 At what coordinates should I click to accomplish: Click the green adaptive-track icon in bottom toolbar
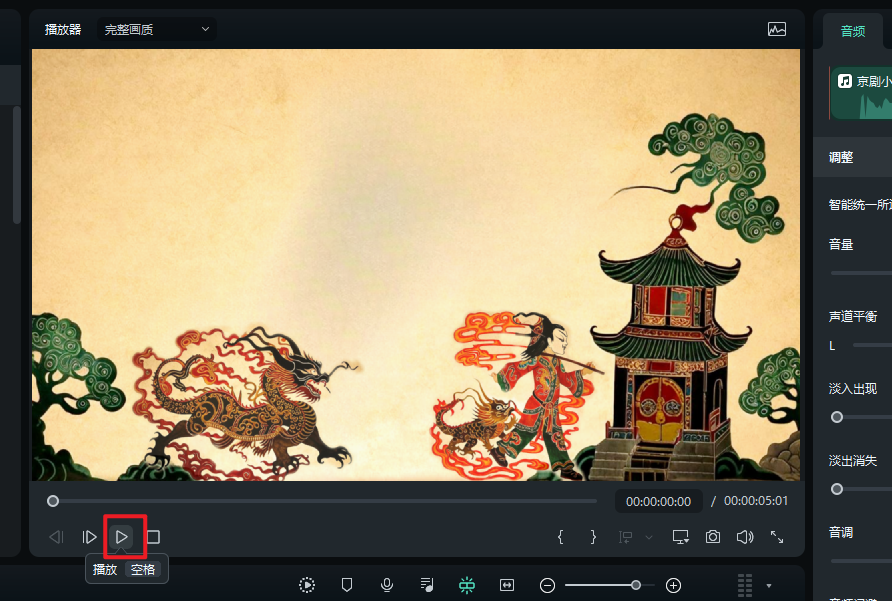(x=467, y=585)
